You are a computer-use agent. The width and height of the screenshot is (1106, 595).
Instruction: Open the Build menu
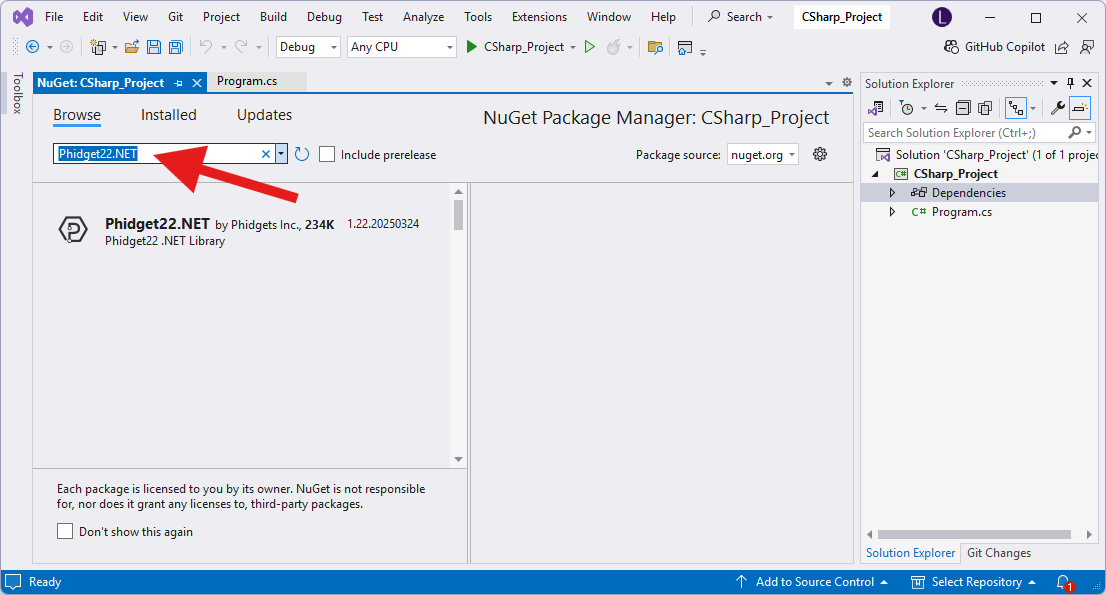[x=273, y=17]
